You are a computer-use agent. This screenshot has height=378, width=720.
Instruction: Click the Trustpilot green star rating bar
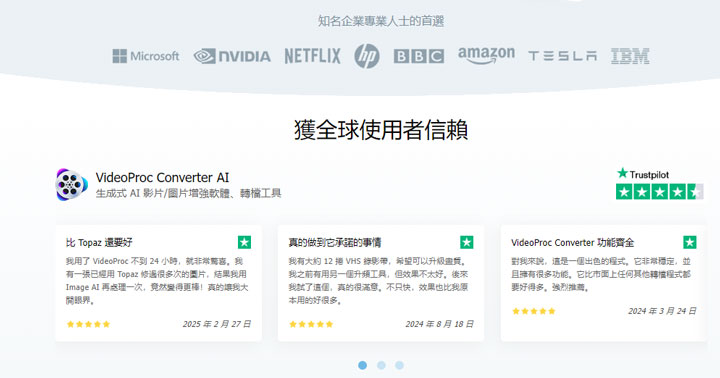[659, 192]
